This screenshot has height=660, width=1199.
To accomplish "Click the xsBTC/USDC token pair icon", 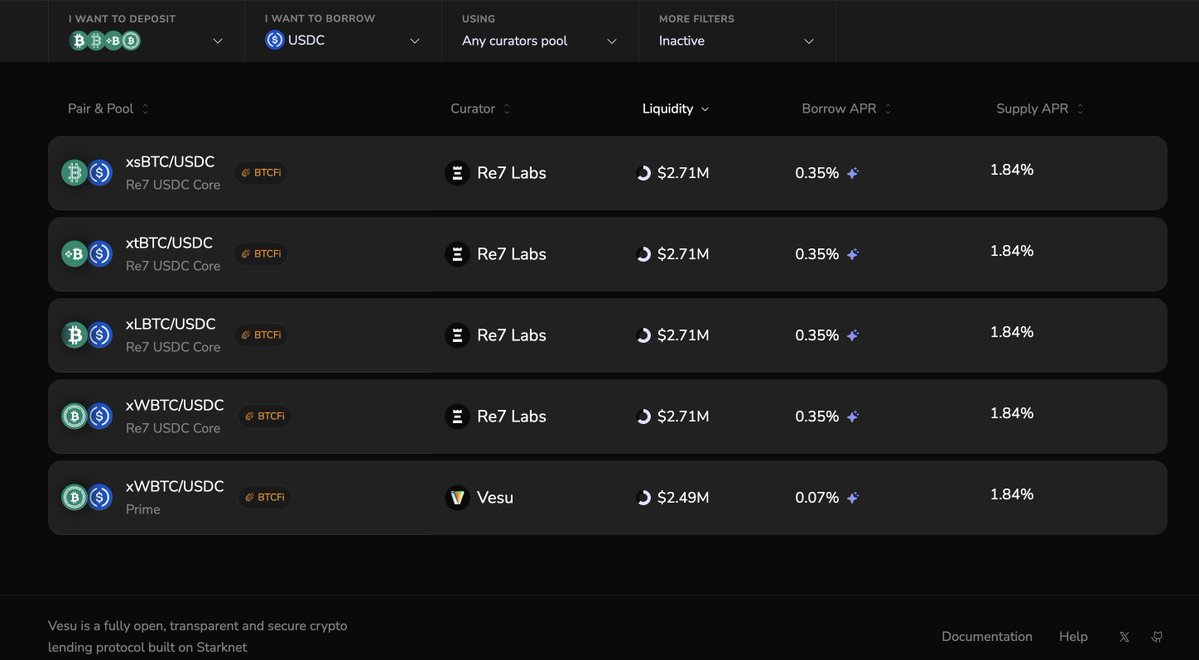I will (x=87, y=173).
